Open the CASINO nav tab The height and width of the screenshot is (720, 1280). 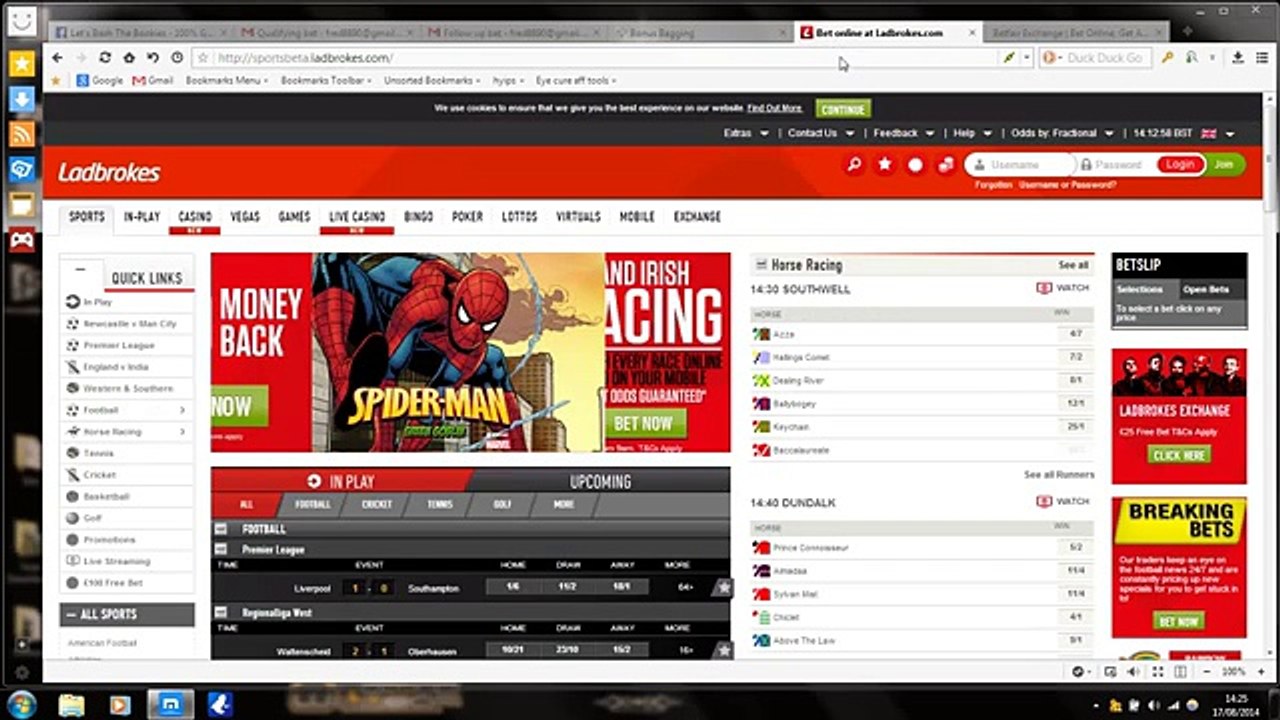[x=195, y=216]
